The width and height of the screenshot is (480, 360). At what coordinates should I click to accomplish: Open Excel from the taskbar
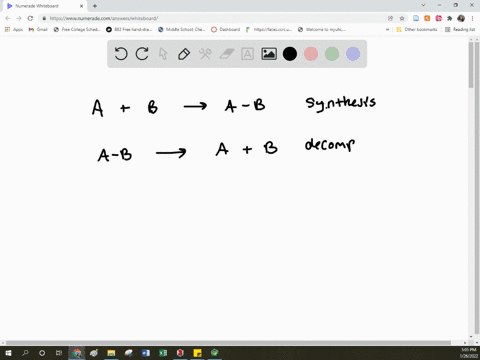pos(163,353)
